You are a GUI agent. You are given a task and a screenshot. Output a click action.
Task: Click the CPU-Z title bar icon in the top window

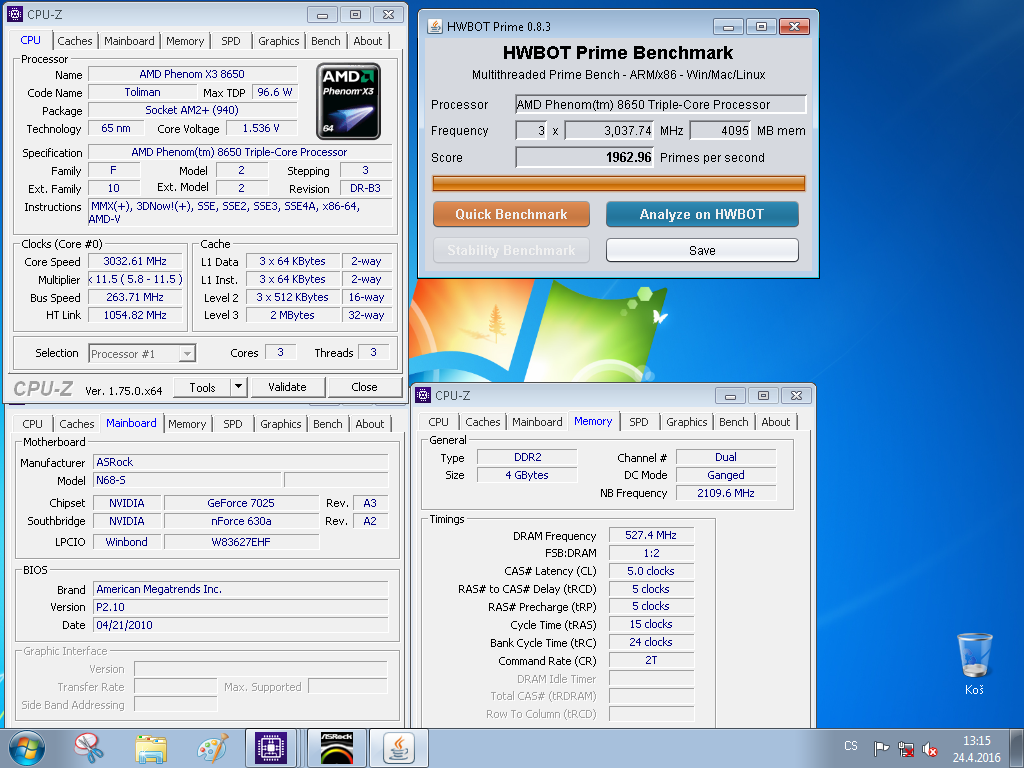(x=14, y=14)
